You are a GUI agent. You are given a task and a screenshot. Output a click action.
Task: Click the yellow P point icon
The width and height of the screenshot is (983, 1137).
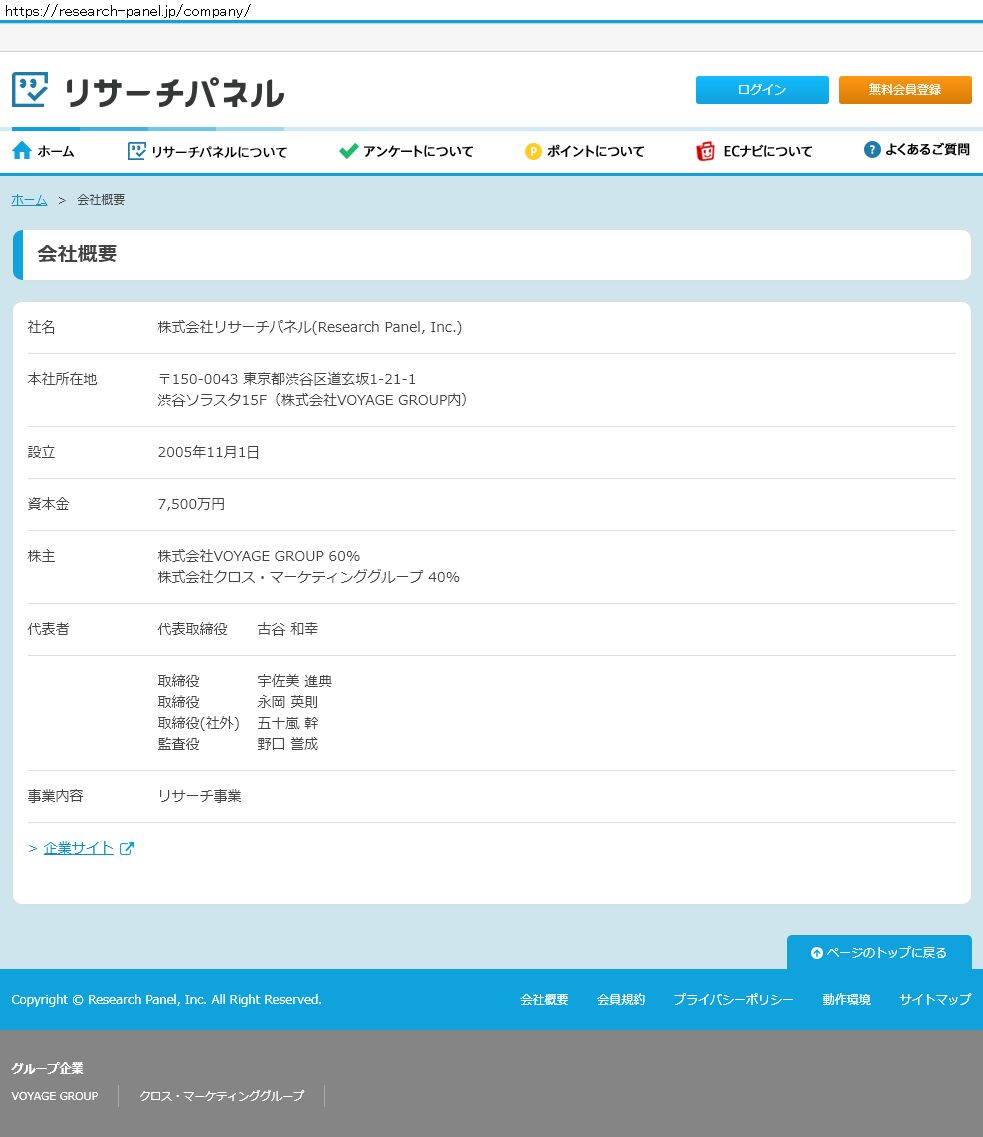[533, 152]
